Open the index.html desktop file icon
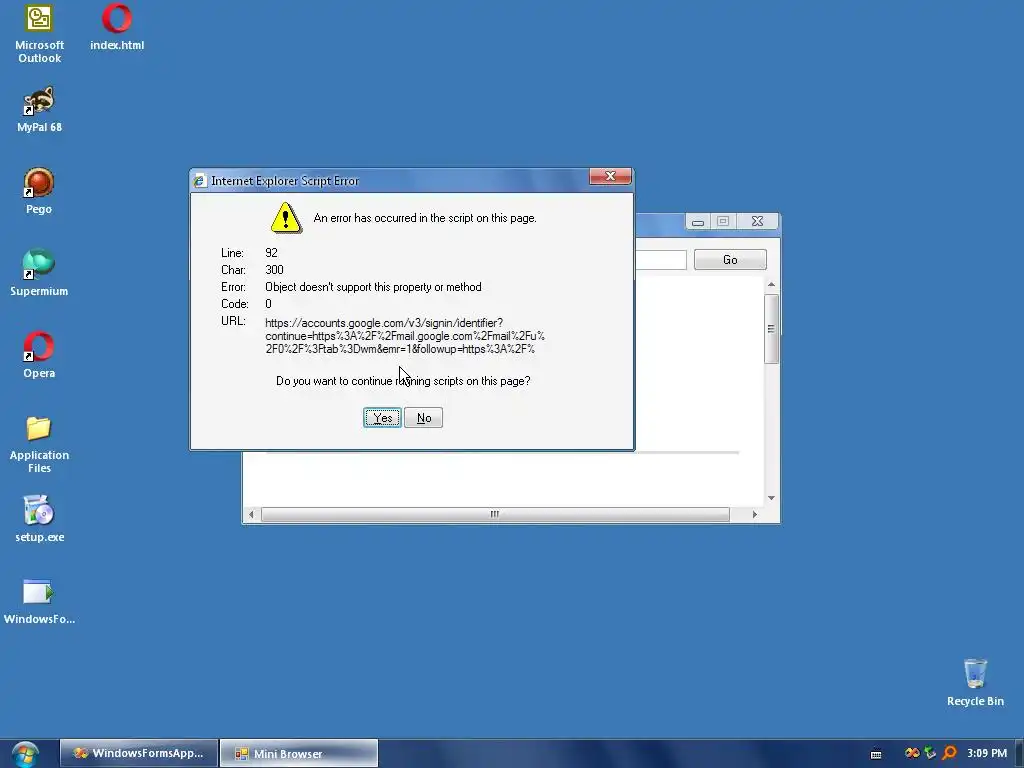 click(x=117, y=27)
